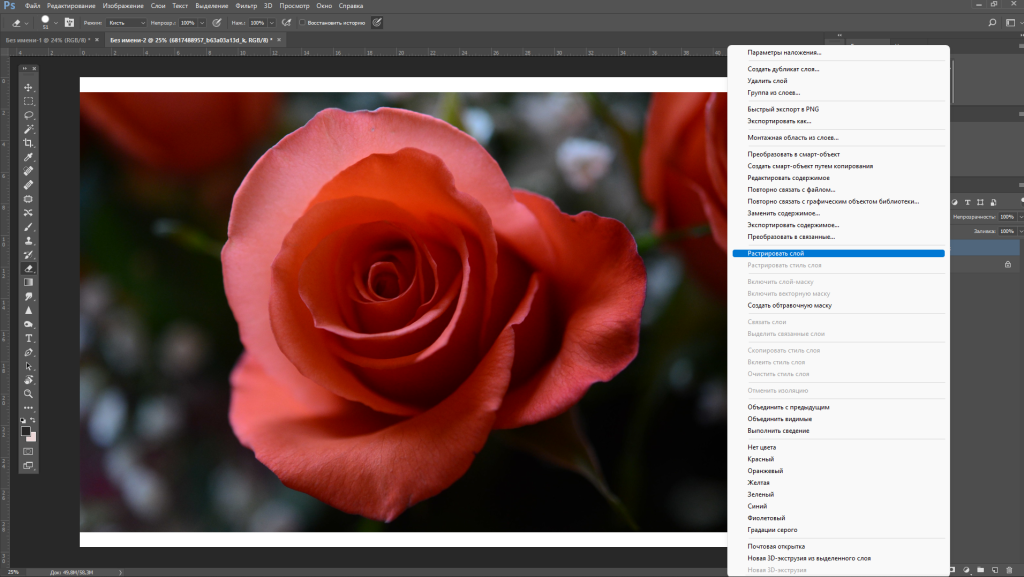The width and height of the screenshot is (1024, 577).
Task: Click the foreground color swatch
Action: click(26, 431)
